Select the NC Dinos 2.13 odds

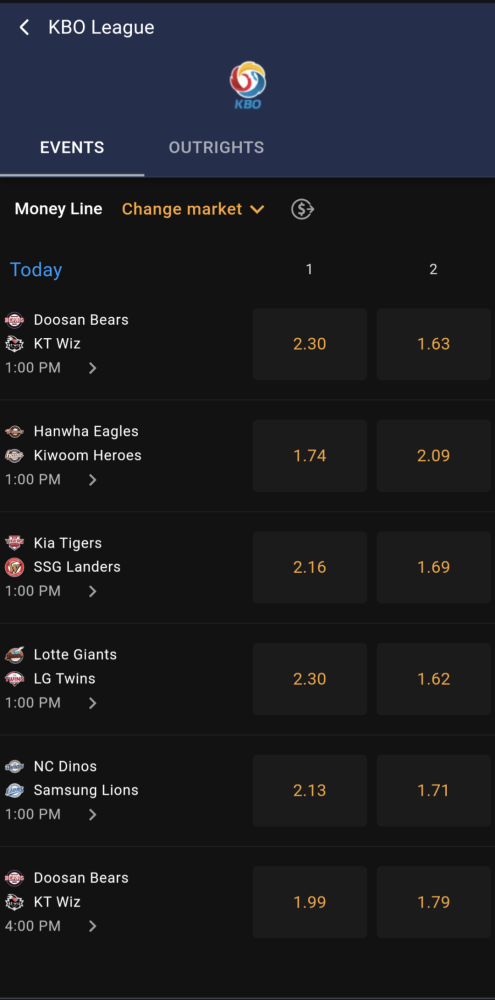(x=309, y=790)
